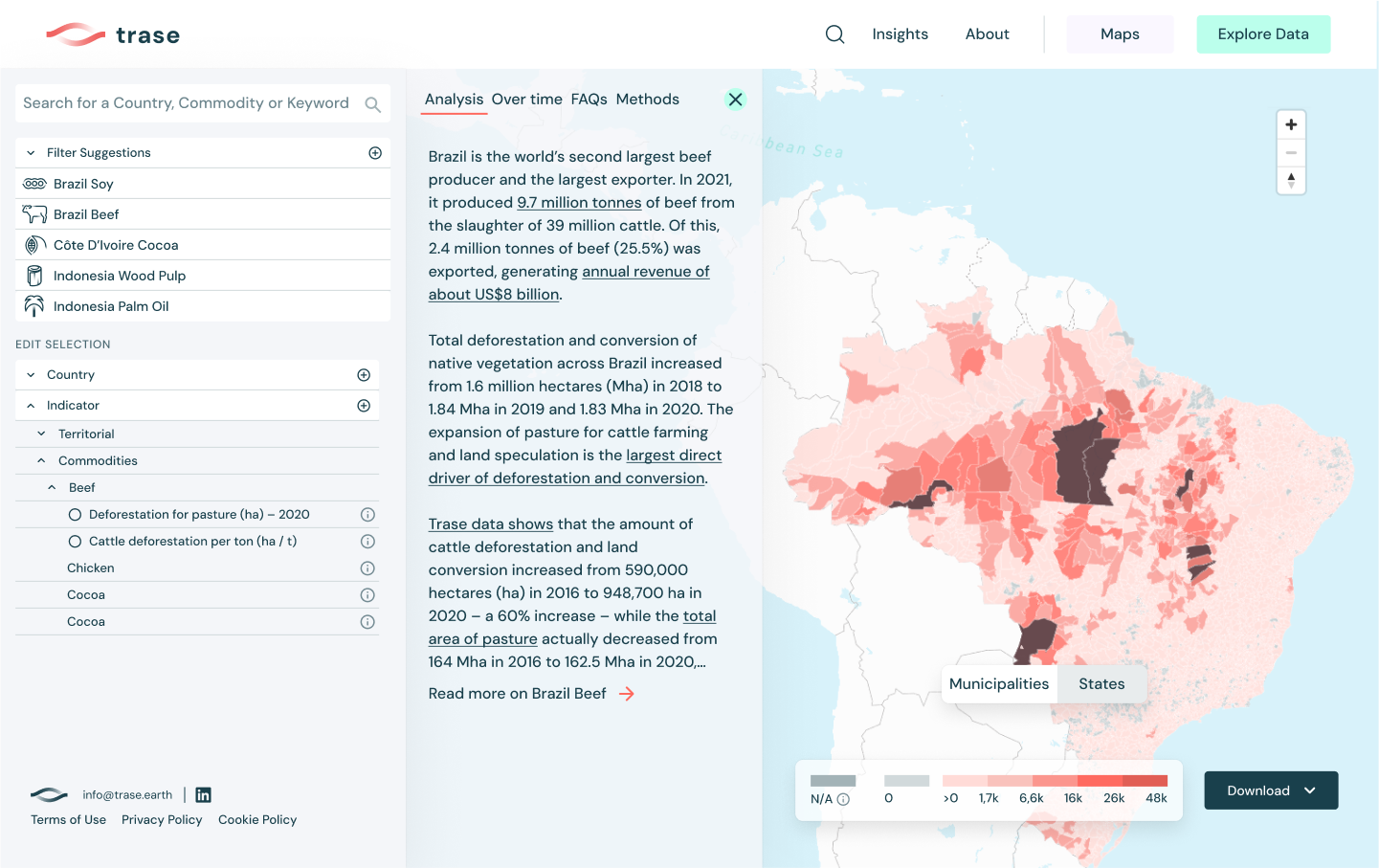Open the Analysis tab
Viewport: 1379px width, 868px height.
454,100
